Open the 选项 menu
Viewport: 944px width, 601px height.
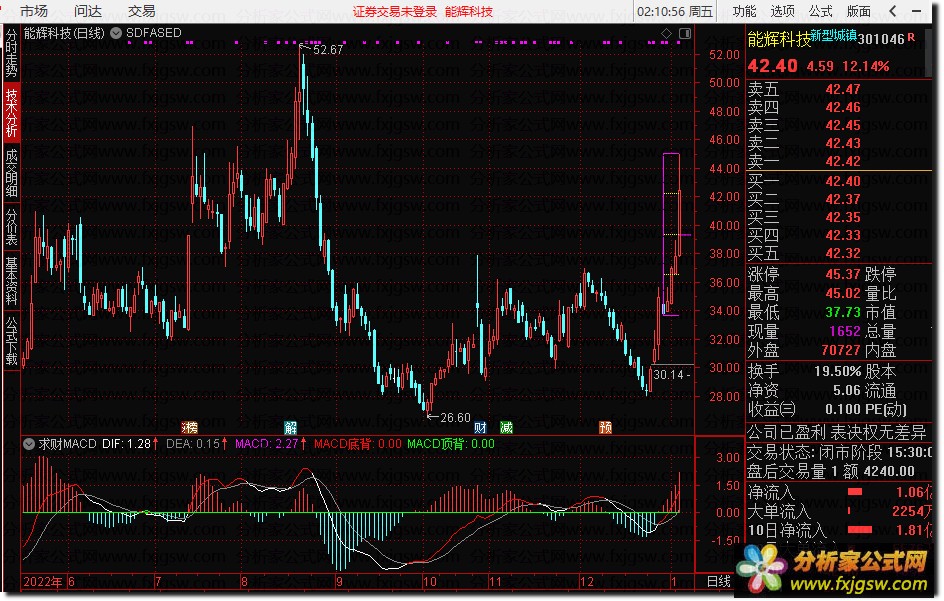pos(783,11)
